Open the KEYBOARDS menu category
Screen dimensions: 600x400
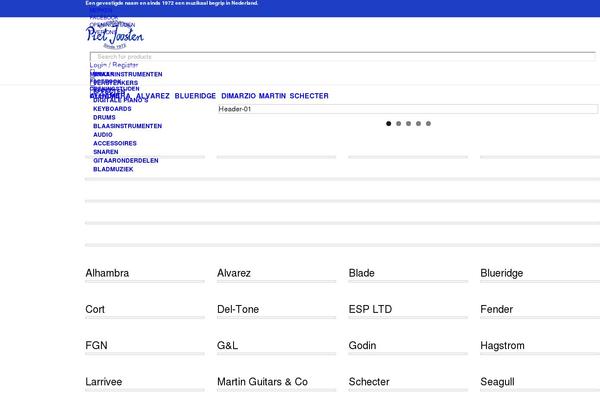[x=112, y=109]
